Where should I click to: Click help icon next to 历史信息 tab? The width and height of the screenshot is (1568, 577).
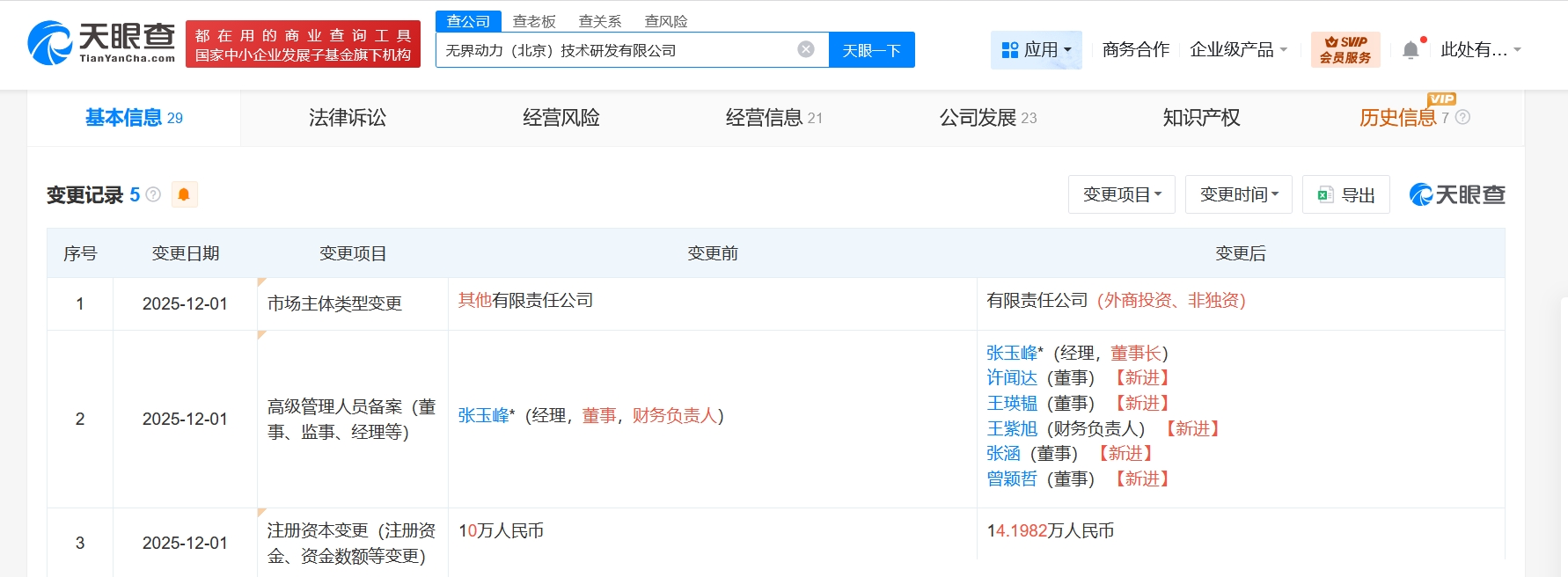1462,117
